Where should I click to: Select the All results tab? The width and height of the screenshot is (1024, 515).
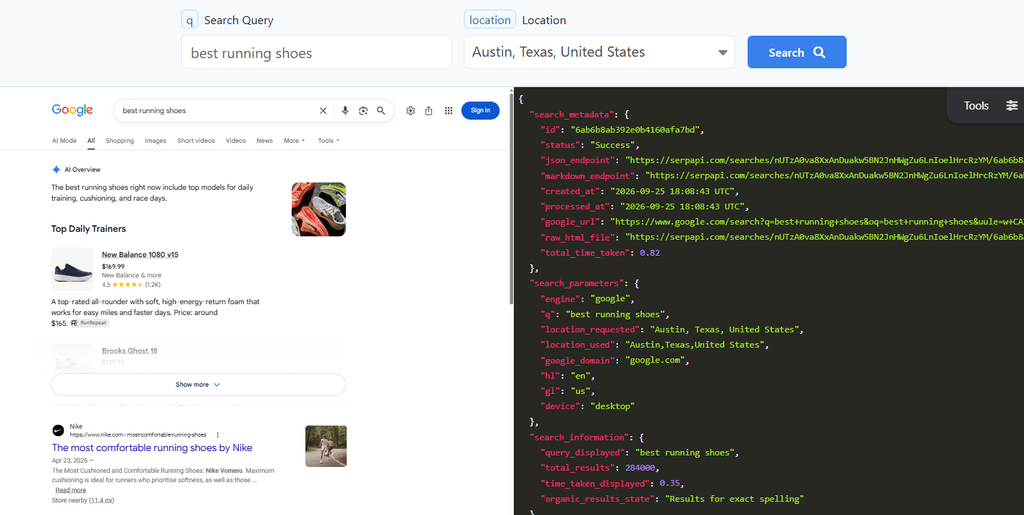click(x=91, y=140)
